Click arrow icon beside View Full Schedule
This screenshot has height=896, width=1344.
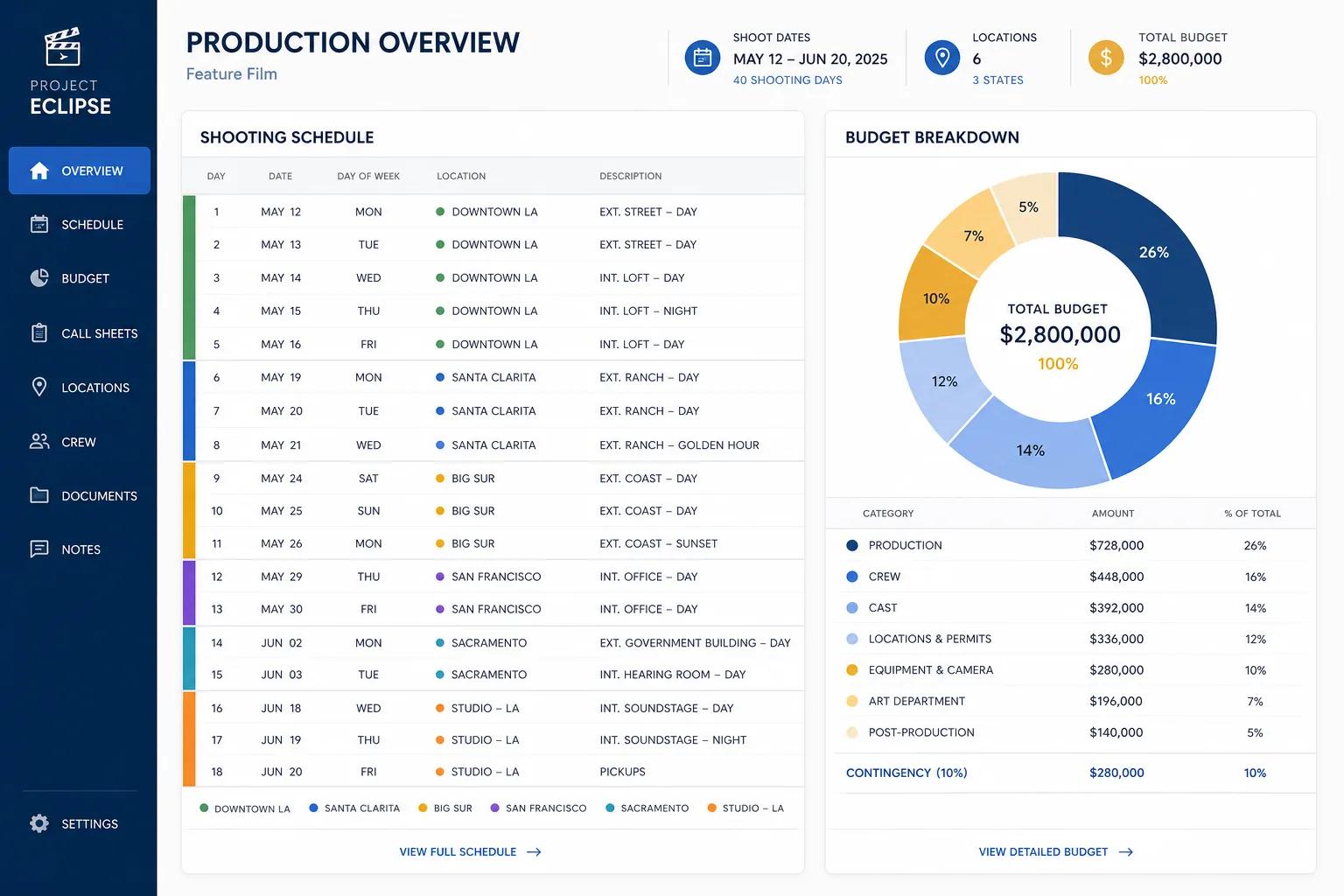(x=534, y=851)
